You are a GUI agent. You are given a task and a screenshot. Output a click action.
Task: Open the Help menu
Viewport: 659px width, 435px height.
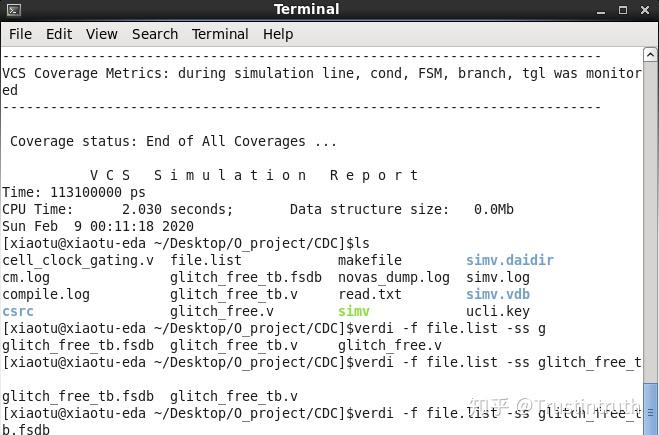coord(278,34)
